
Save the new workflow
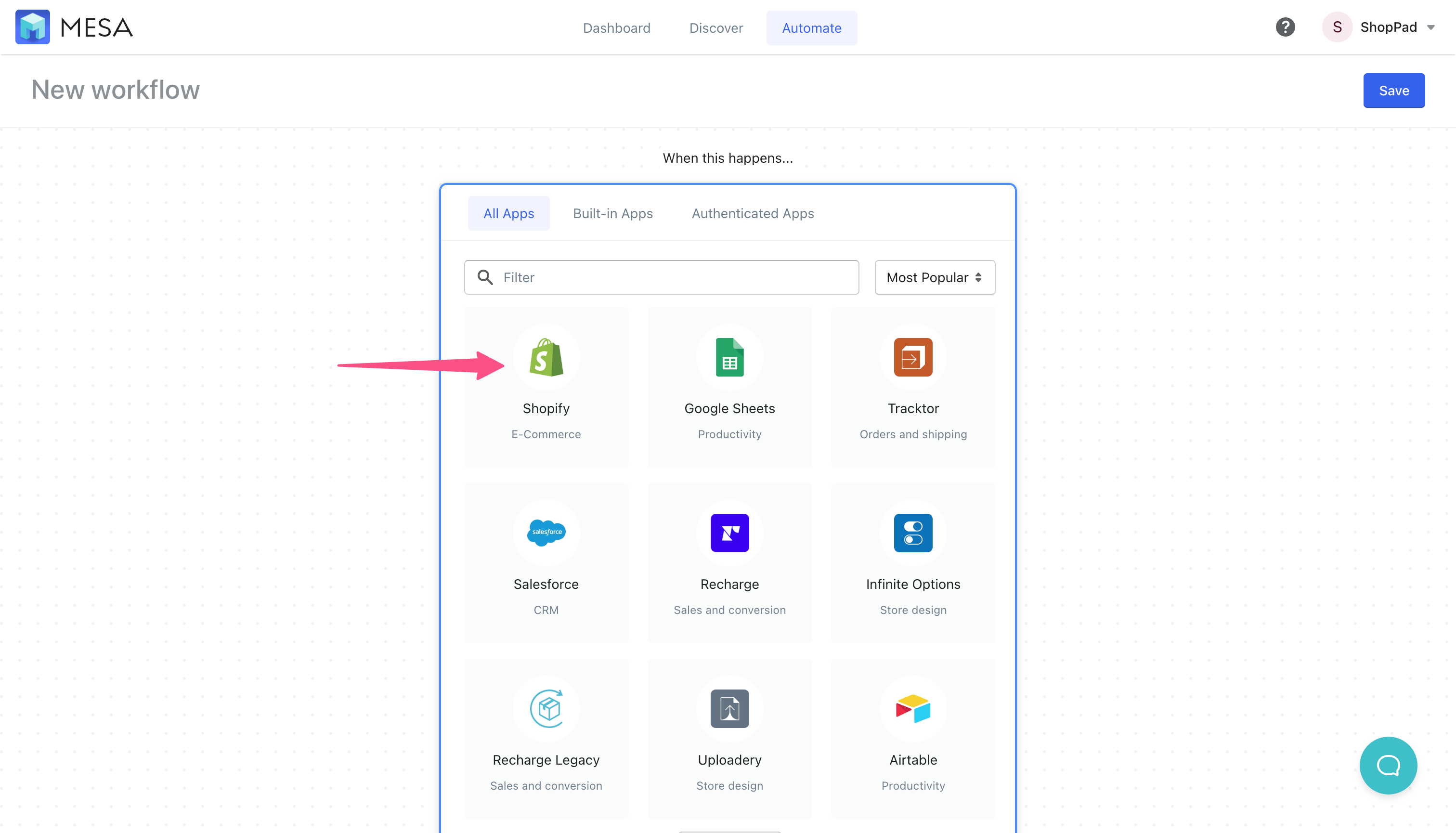tap(1393, 91)
